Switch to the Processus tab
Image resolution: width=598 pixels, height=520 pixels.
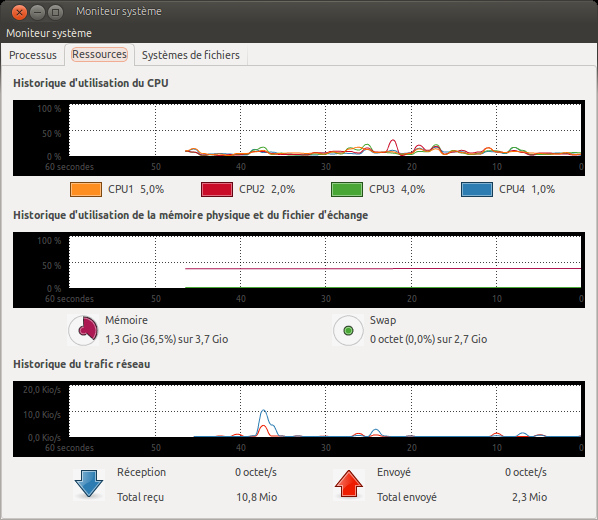tap(33, 55)
